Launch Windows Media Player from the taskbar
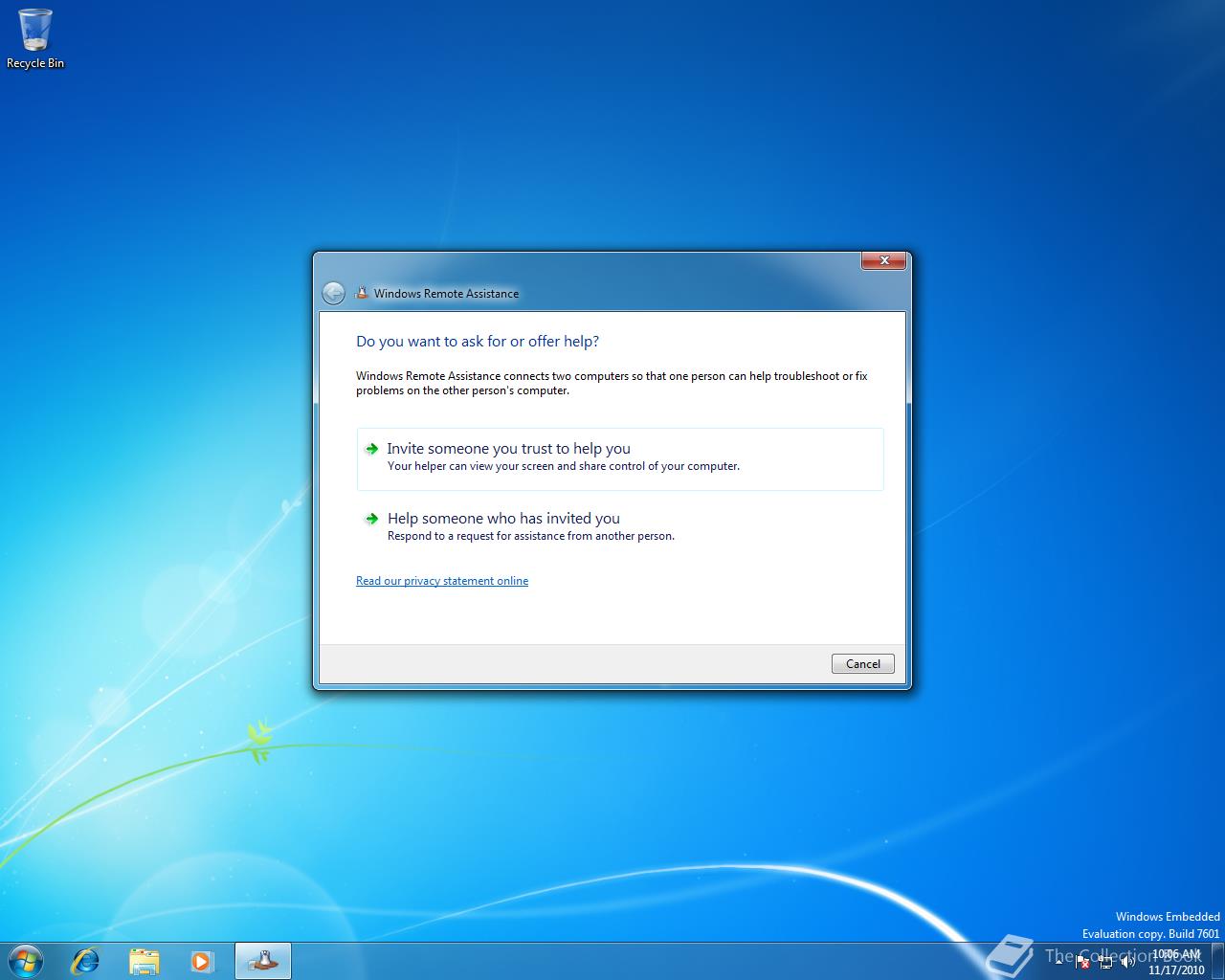1225x980 pixels. 202,960
